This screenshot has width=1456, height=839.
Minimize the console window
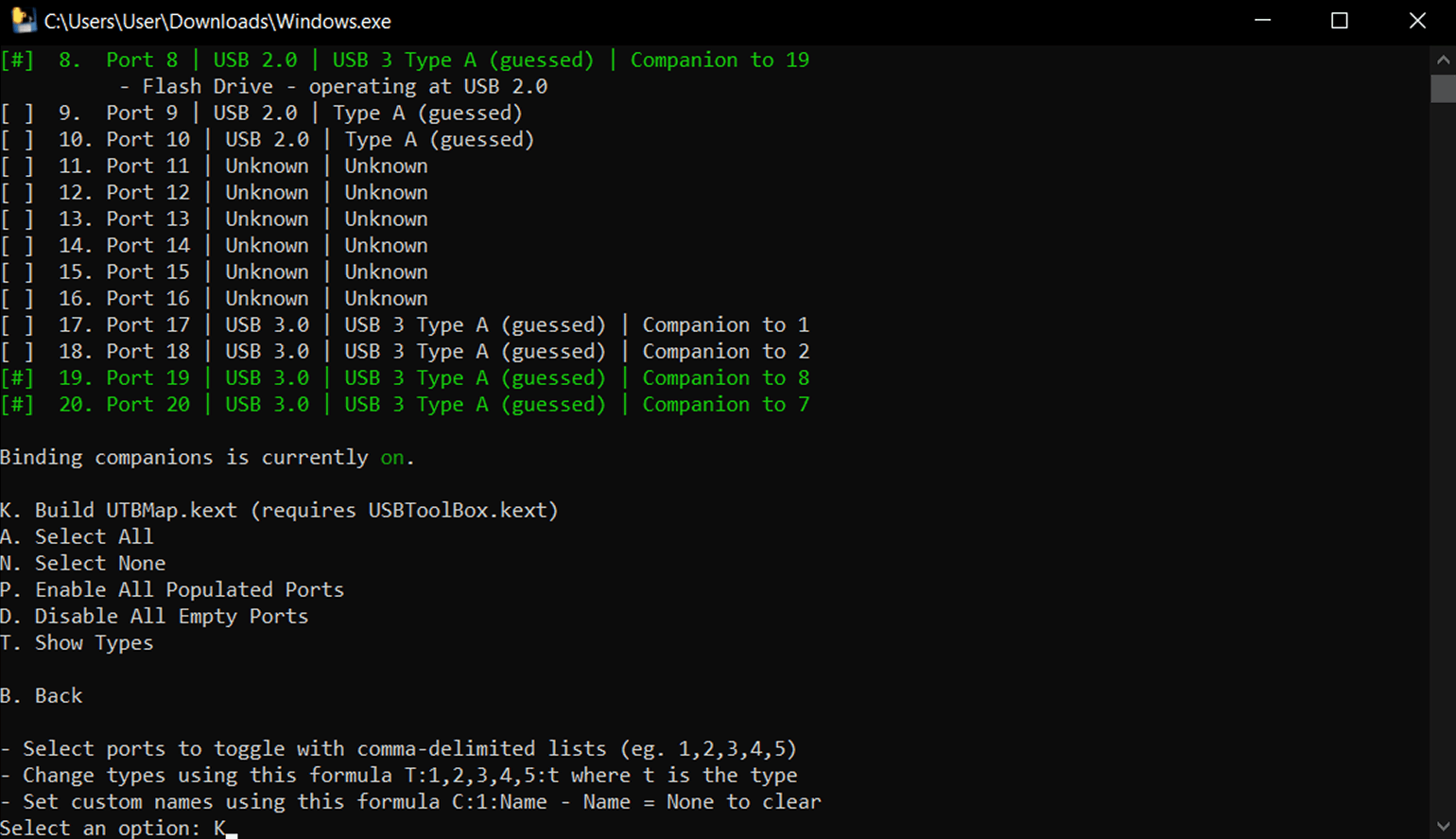[x=1262, y=21]
